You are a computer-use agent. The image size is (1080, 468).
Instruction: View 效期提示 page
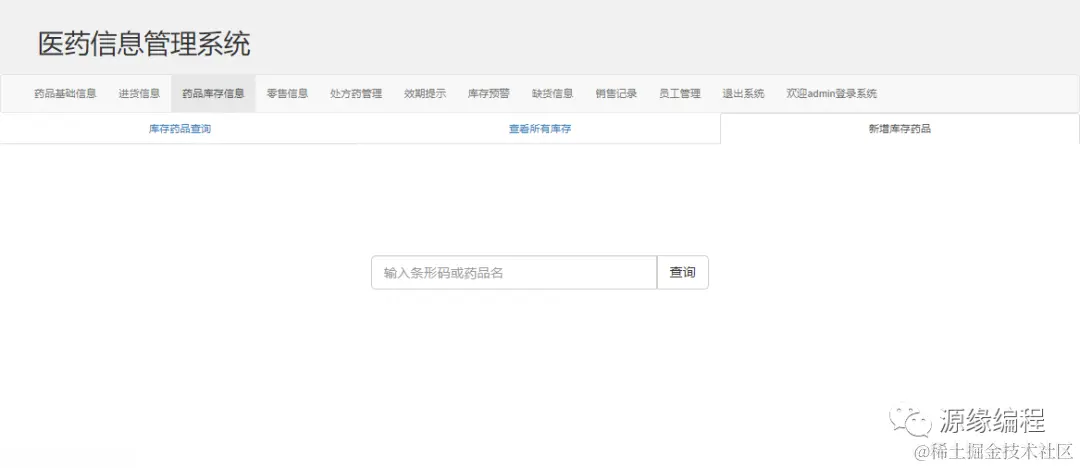point(425,94)
